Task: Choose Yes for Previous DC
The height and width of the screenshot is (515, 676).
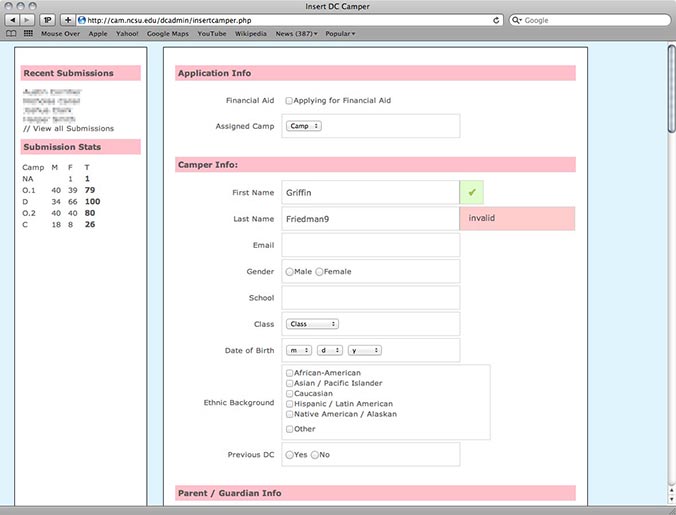Action: pos(289,455)
